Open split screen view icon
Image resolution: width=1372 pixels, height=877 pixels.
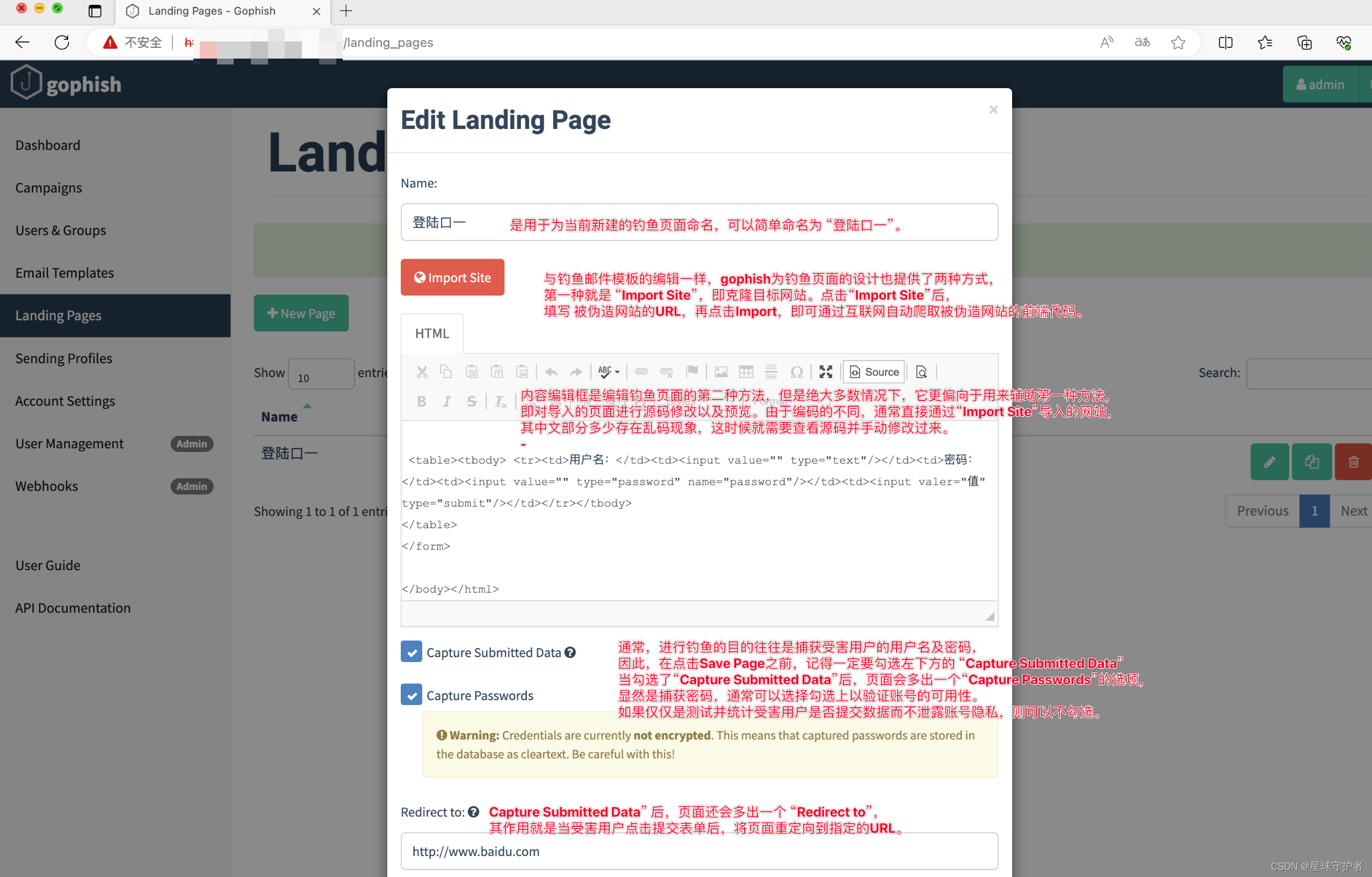pos(1225,42)
